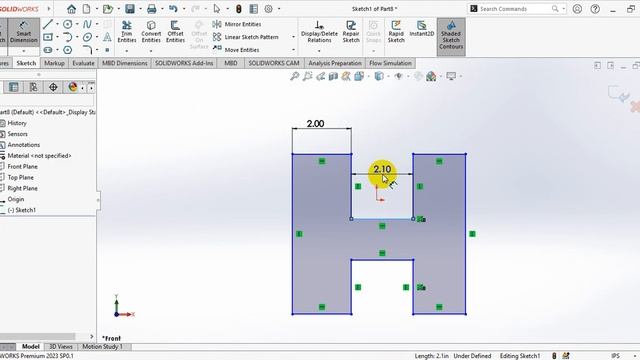Save the part with the Save icon

[130, 9]
